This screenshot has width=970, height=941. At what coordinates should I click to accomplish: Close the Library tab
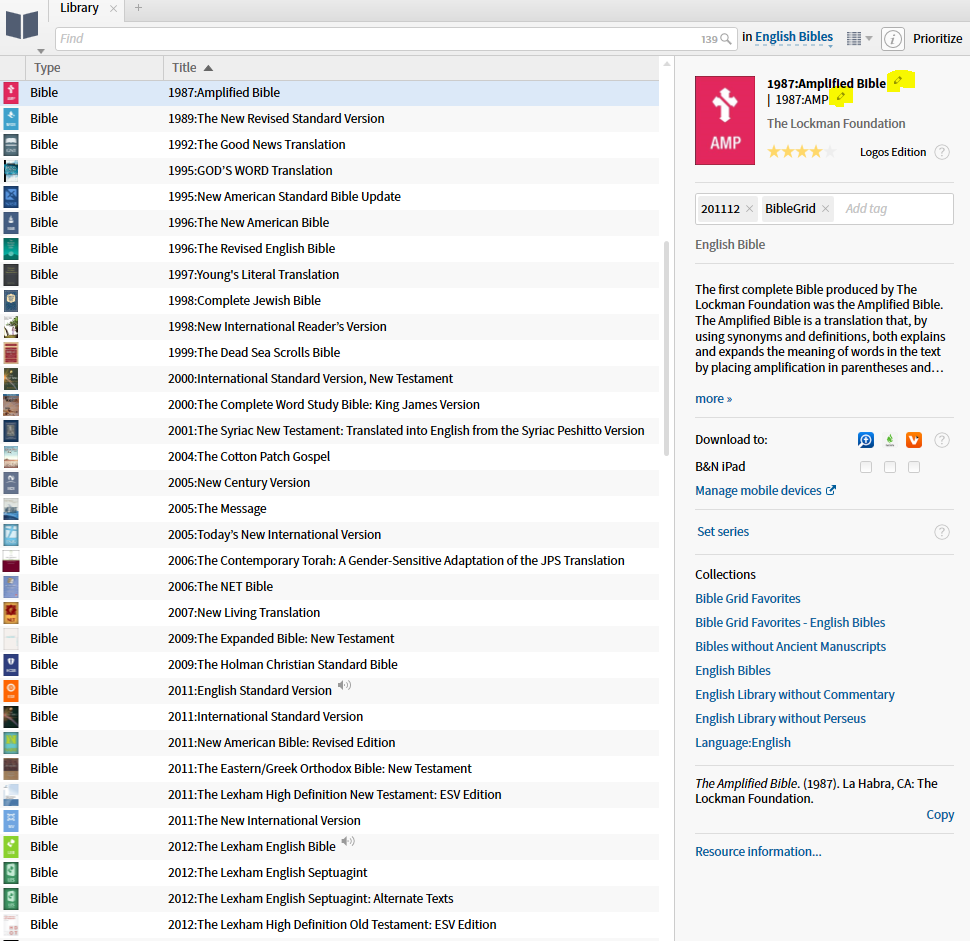pyautogui.click(x=113, y=9)
